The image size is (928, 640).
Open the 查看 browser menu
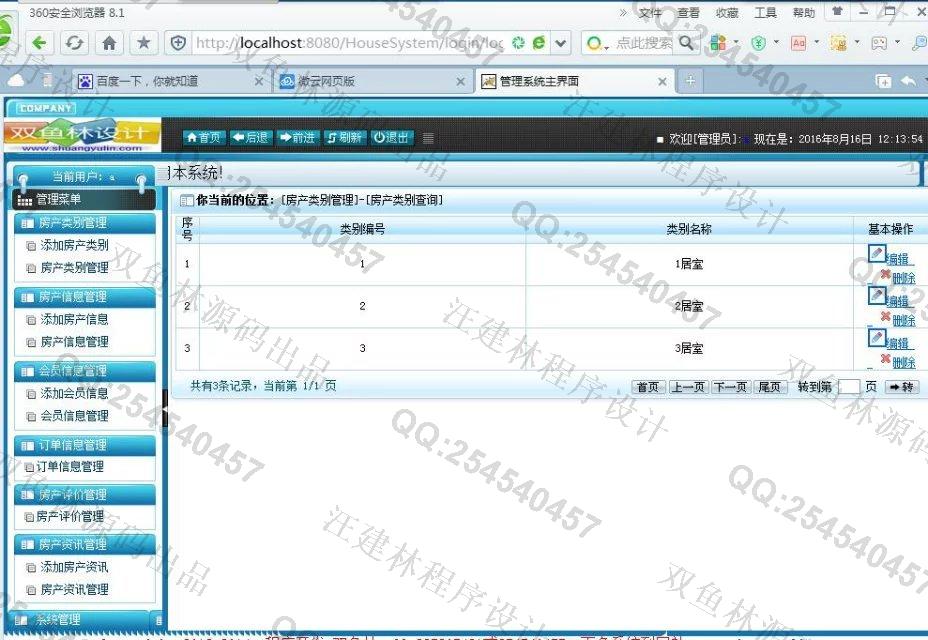[x=688, y=12]
